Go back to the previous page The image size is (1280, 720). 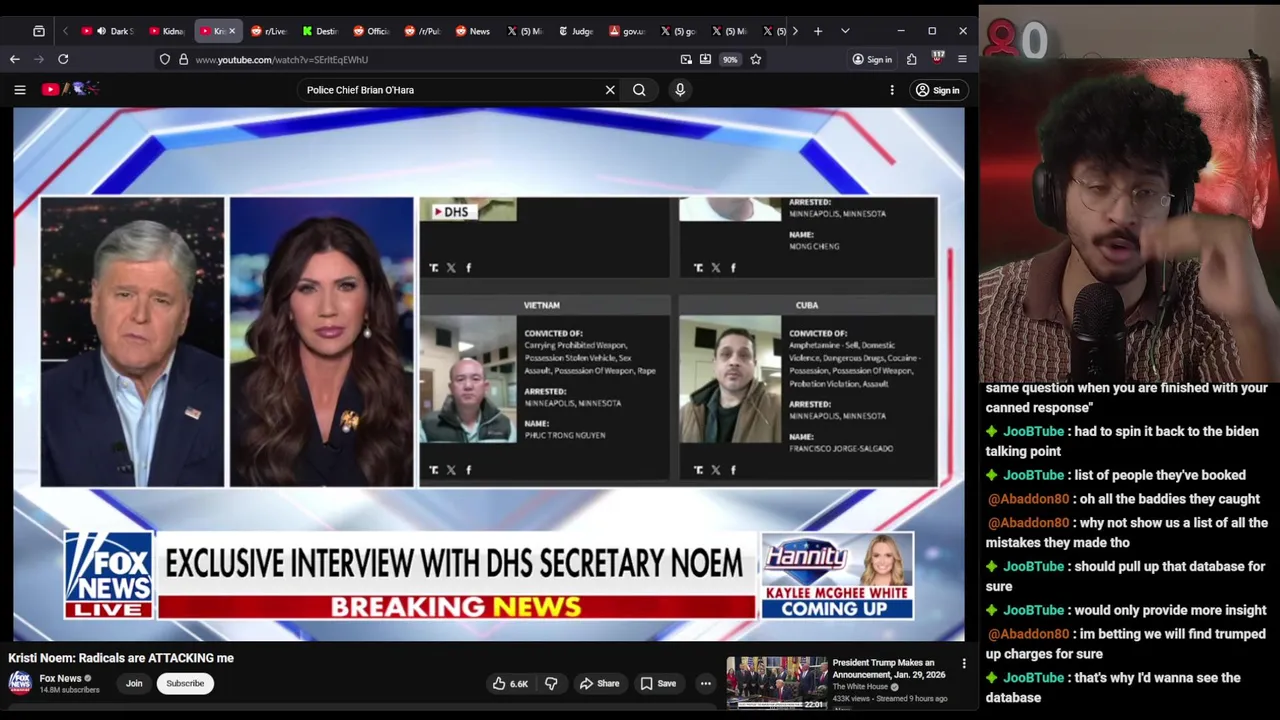(x=15, y=60)
